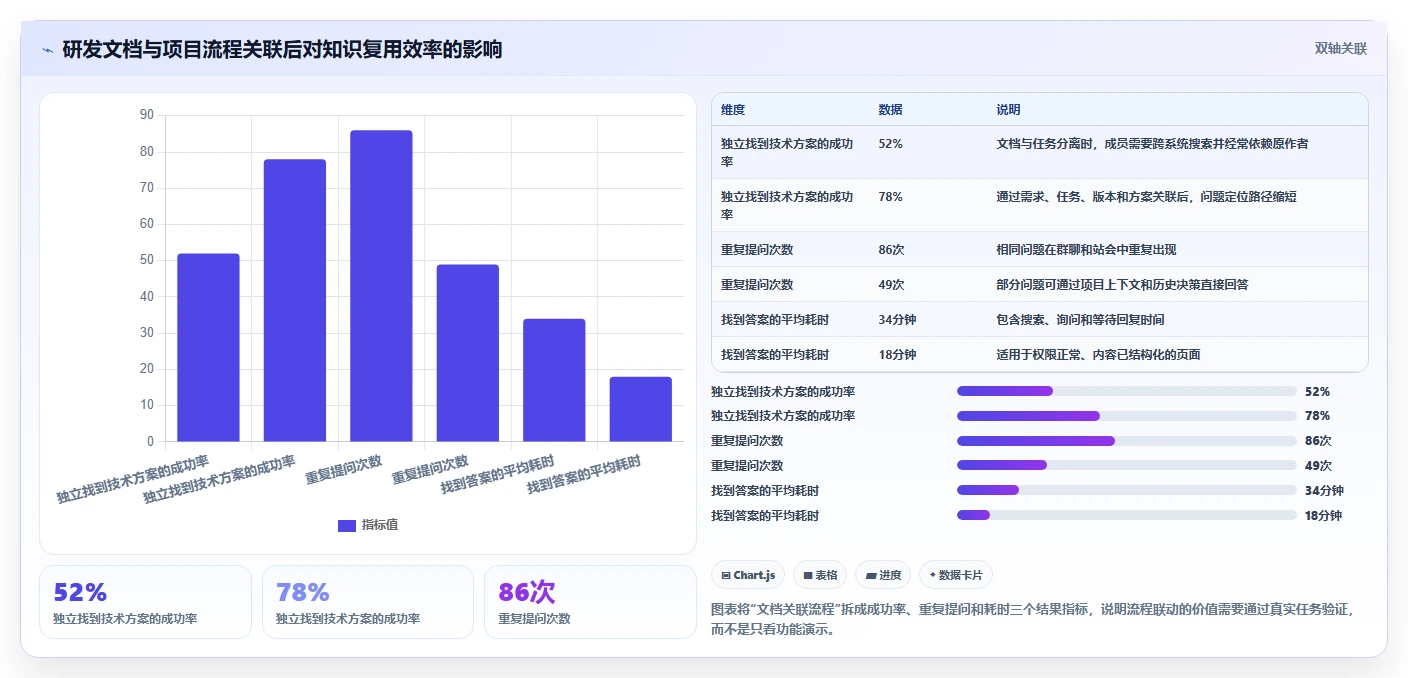Click the 78% cell in the table
This screenshot has width=1408, height=678.
pyautogui.click(x=890, y=197)
